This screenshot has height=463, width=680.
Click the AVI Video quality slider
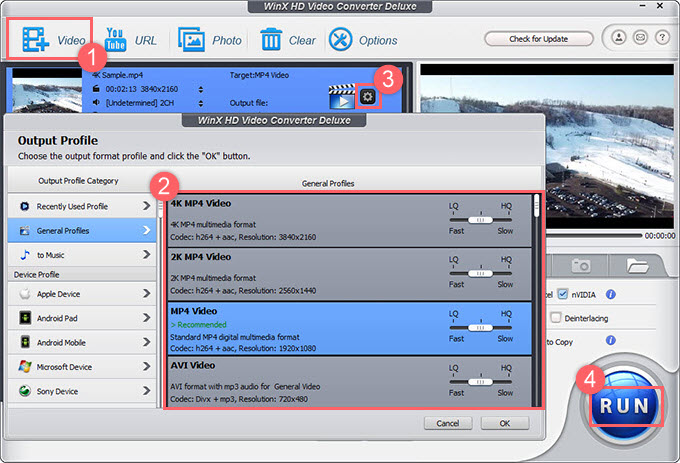[480, 382]
